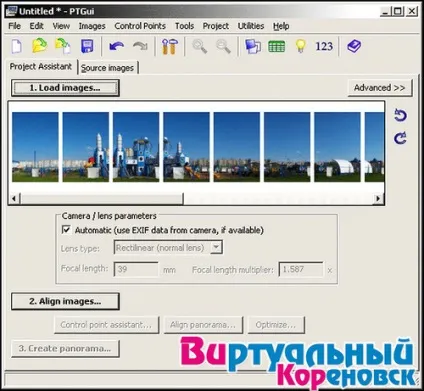Open the Project menu

216,26
